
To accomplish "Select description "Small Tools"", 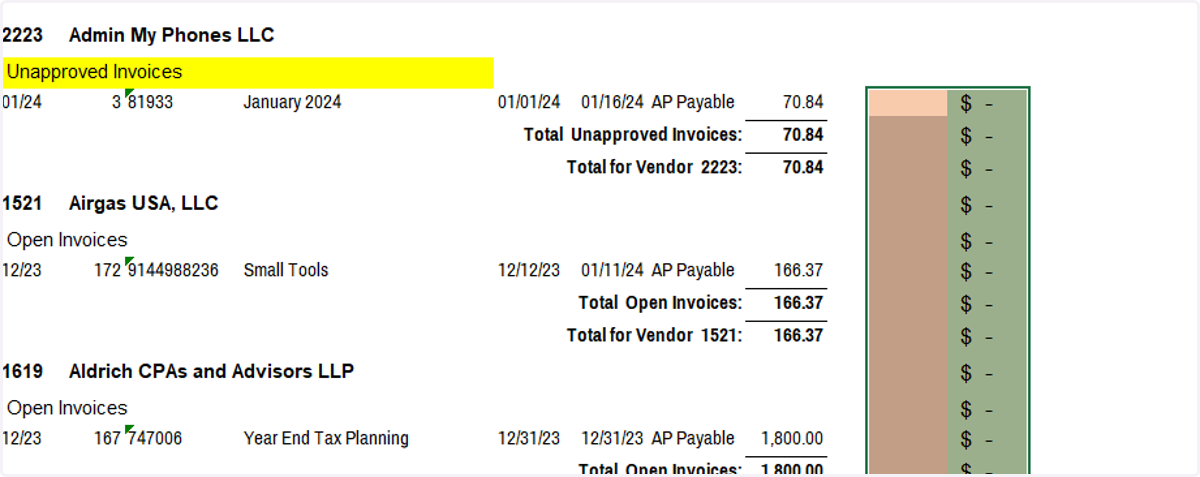I will (286, 270).
